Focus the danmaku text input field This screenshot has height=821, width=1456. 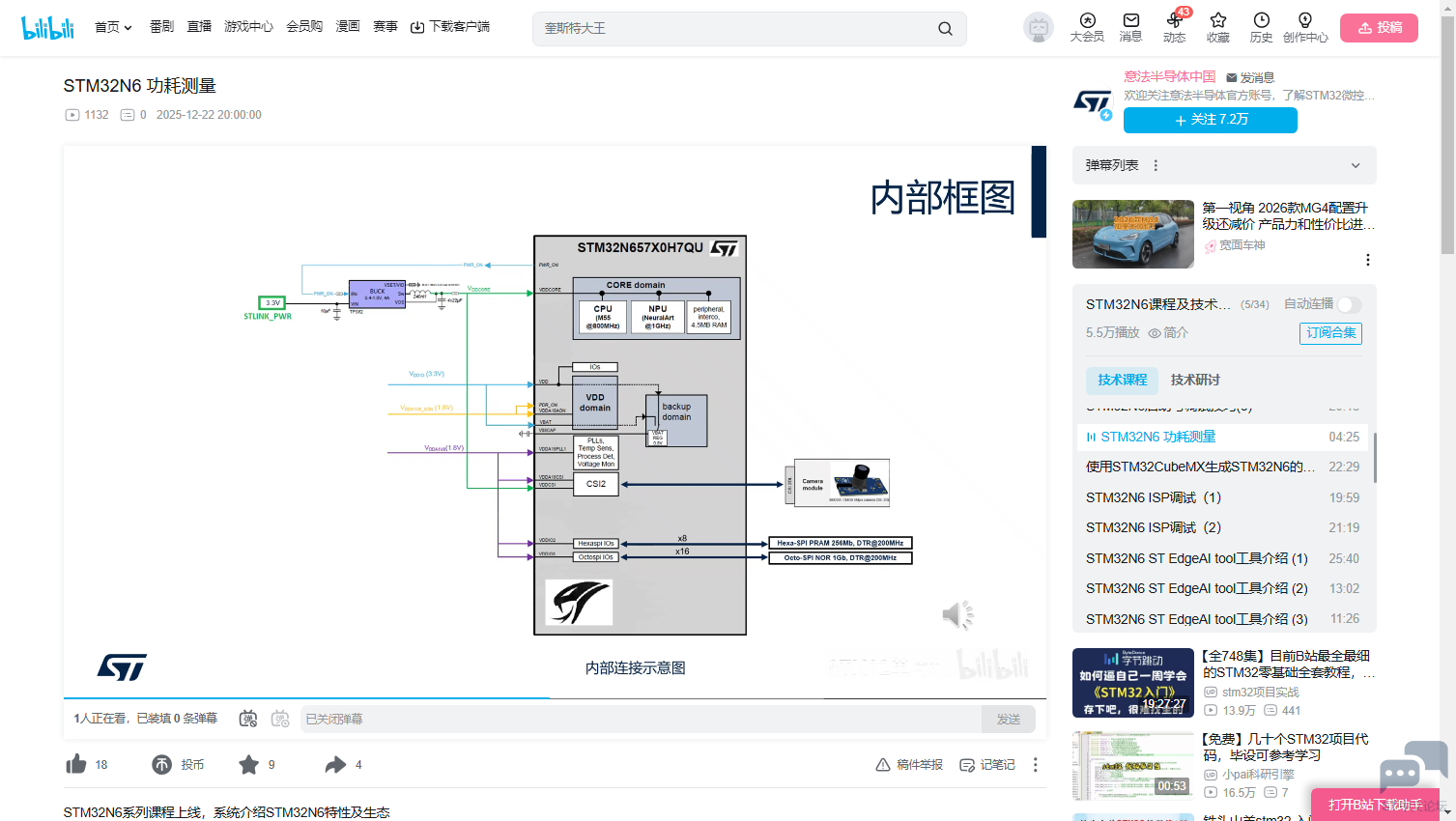[642, 719]
